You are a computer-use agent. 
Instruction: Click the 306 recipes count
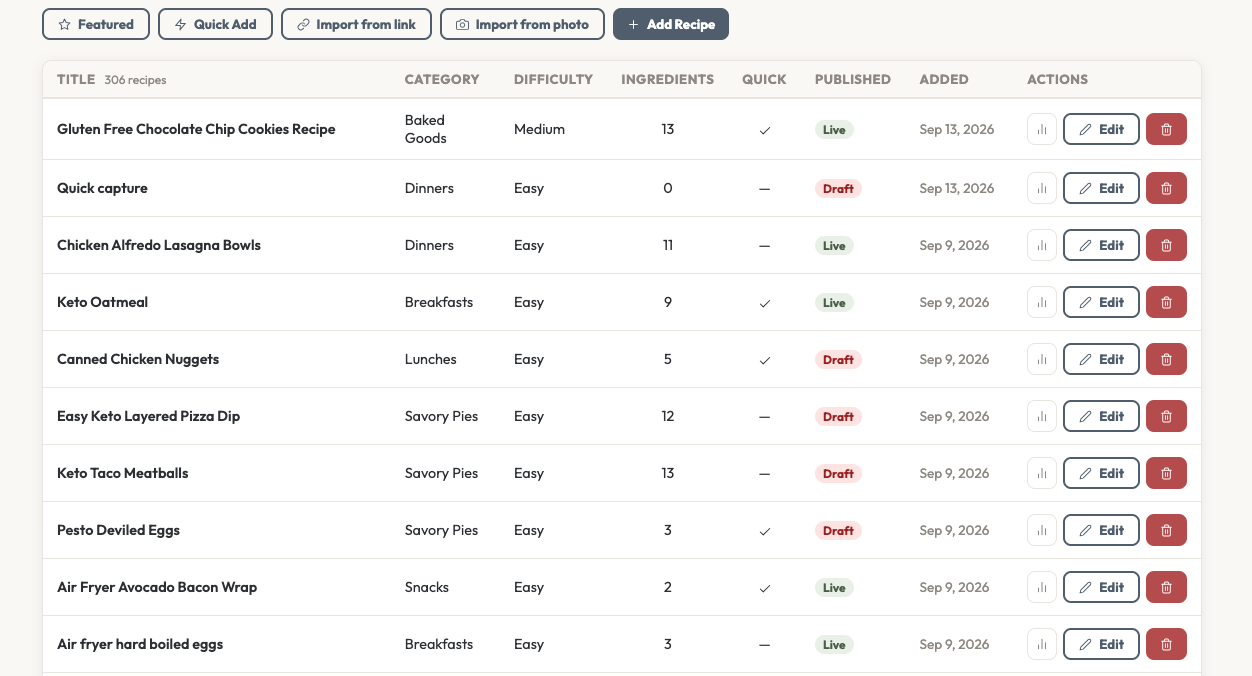tap(135, 80)
